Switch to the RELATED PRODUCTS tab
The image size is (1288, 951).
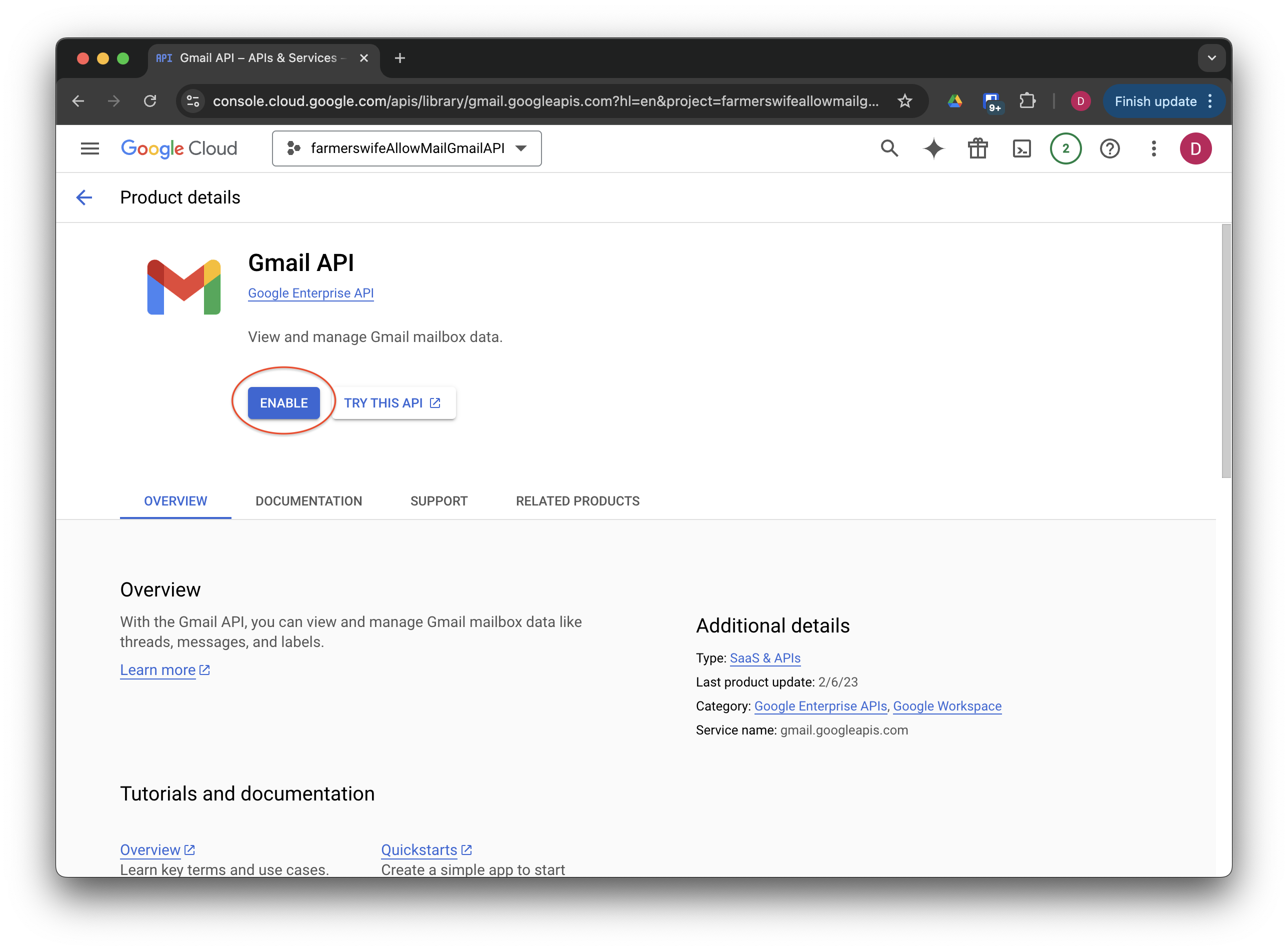577,501
